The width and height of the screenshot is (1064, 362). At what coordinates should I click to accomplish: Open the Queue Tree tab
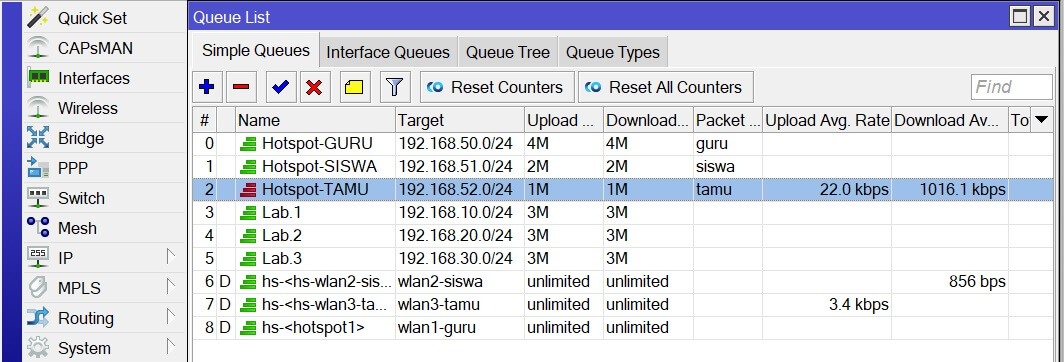(x=508, y=52)
